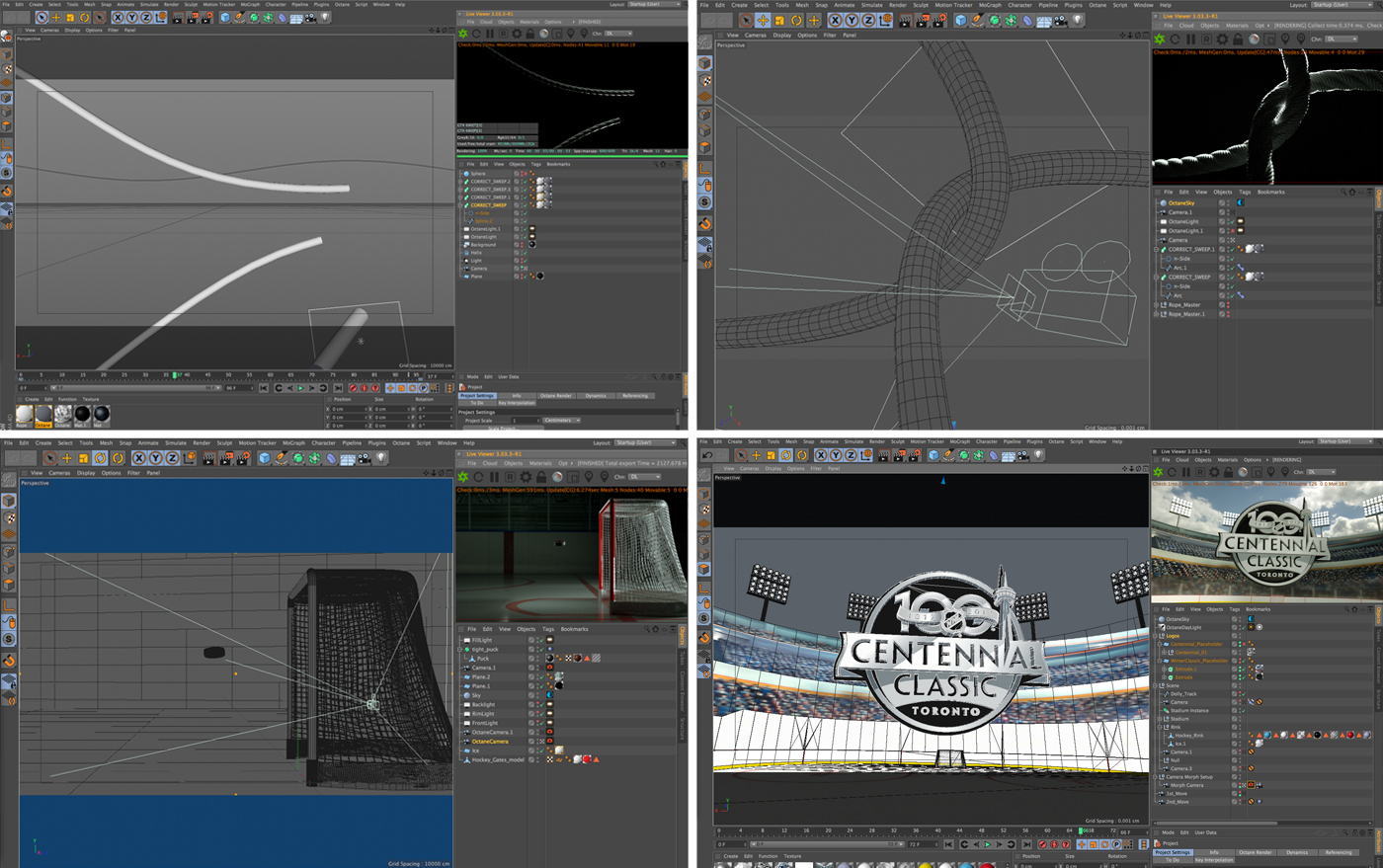Open Dynamics tab in curved tubes attributes
Screen dimensions: 1383x868
point(595,395)
